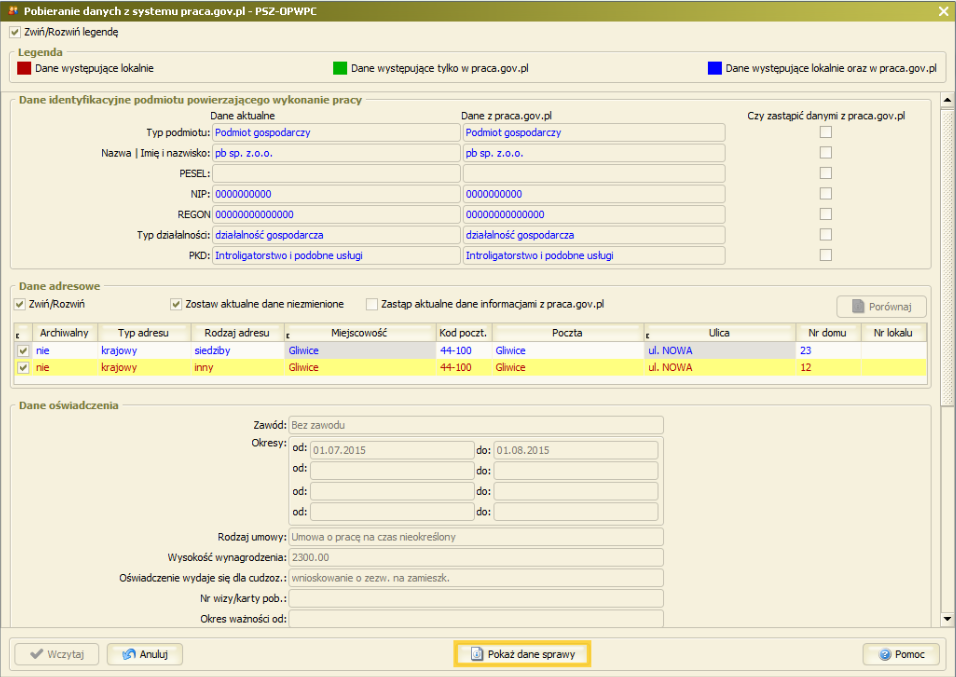Screen dimensions: 956x677
Task: Click the empty current PESEL field
Action: click(x=336, y=173)
